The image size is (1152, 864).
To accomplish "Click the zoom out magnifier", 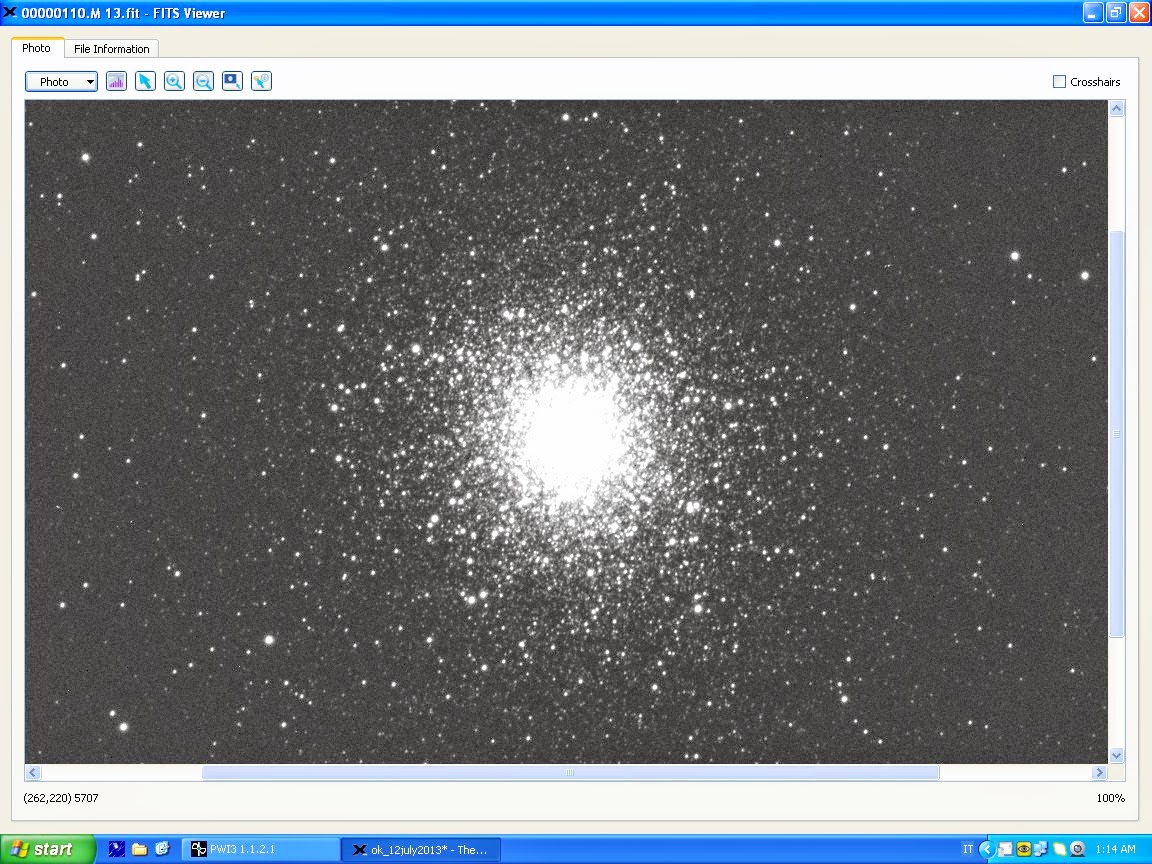I will (203, 81).
